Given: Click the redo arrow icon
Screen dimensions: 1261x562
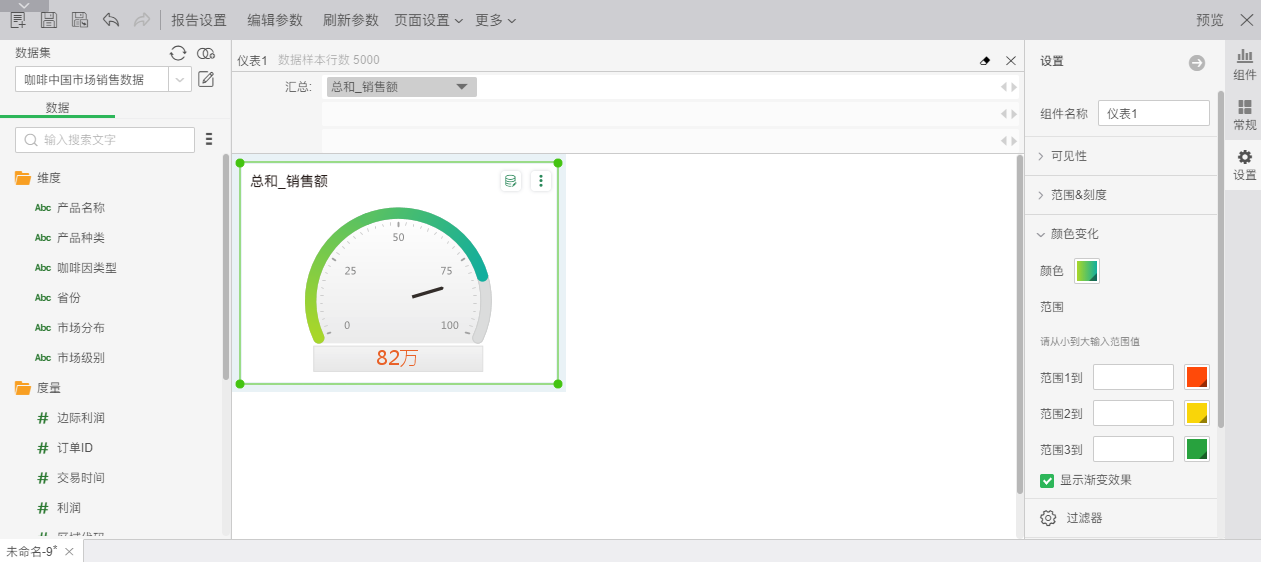Looking at the screenshot, I should coord(142,20).
